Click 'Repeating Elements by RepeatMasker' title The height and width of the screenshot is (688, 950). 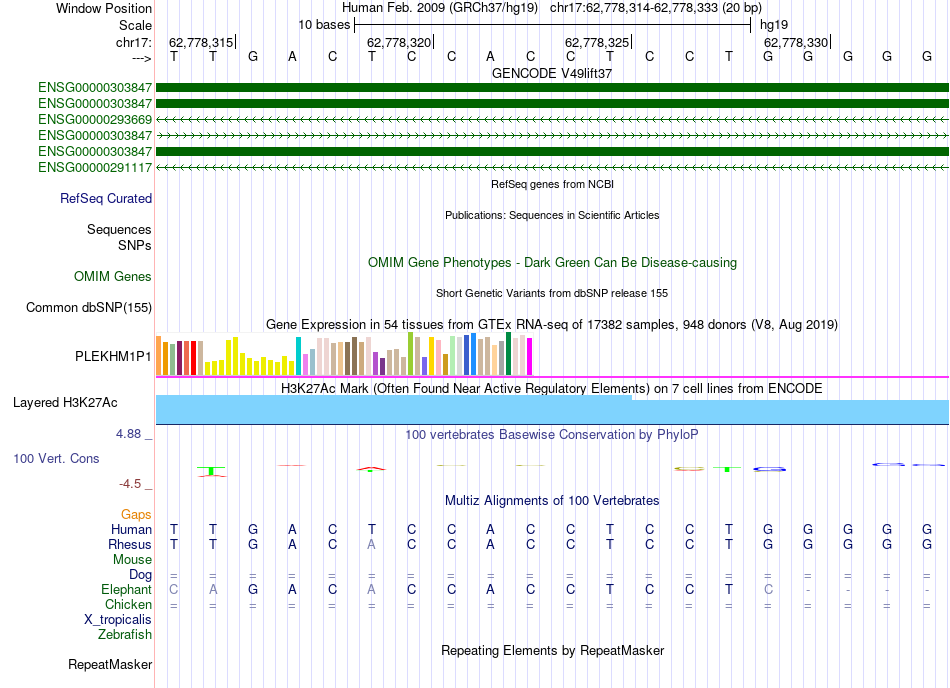552,650
